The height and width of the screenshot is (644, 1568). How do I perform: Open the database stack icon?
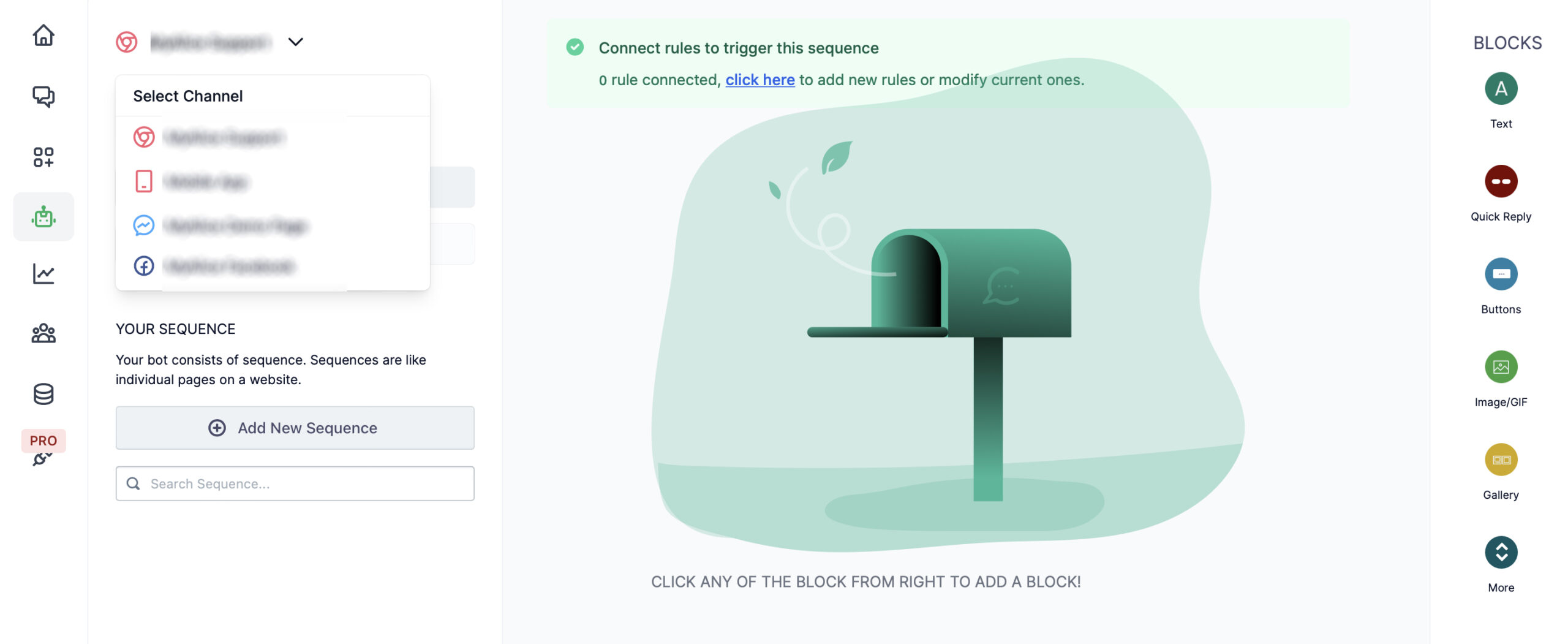pyautogui.click(x=43, y=394)
